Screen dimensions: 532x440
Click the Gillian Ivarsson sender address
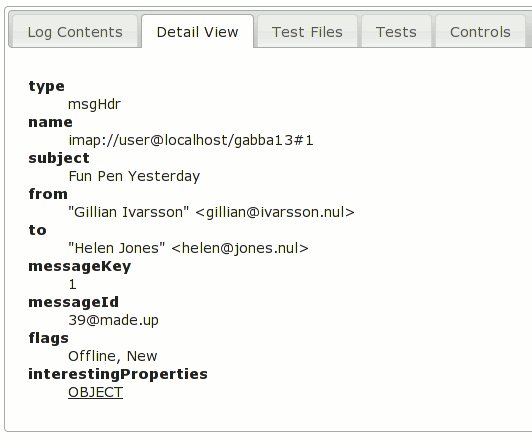pyautogui.click(x=211, y=212)
